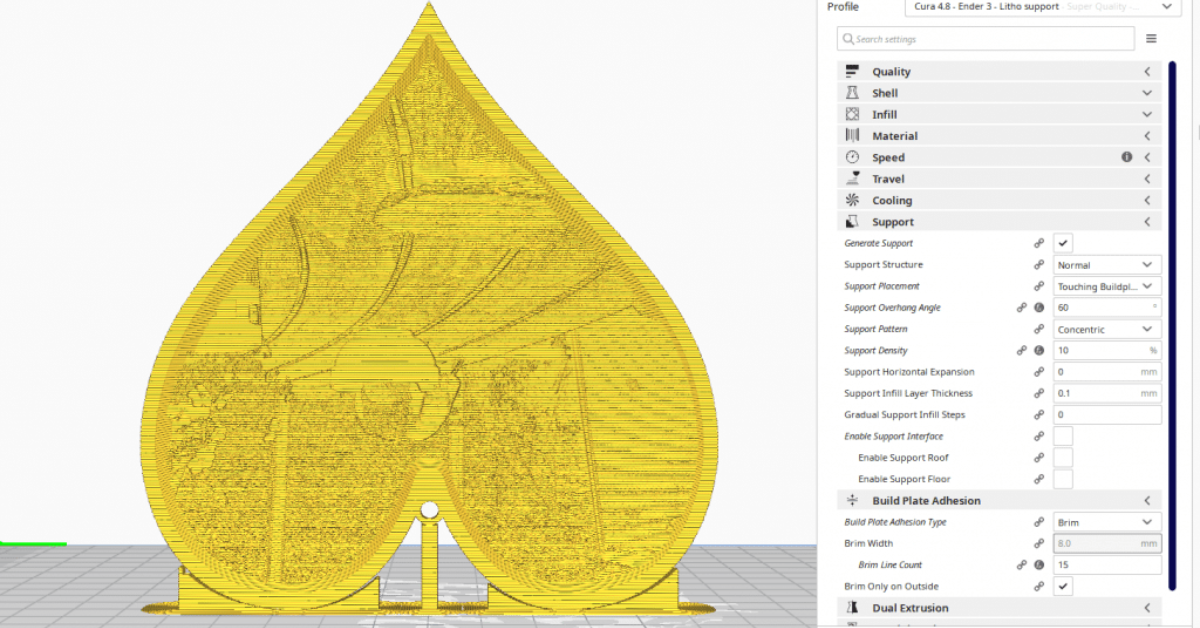This screenshot has width=1200, height=628.
Task: Click the link icon beside Support Density
Action: click(x=1022, y=350)
